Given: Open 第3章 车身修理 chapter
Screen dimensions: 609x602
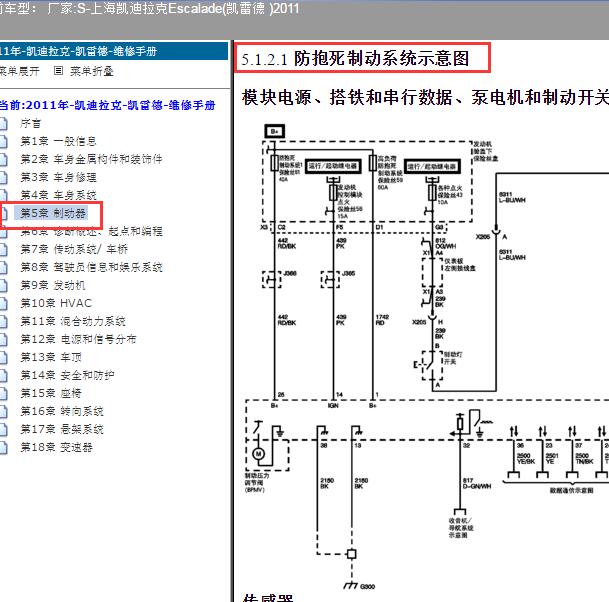Looking at the screenshot, I should click(x=58, y=177).
